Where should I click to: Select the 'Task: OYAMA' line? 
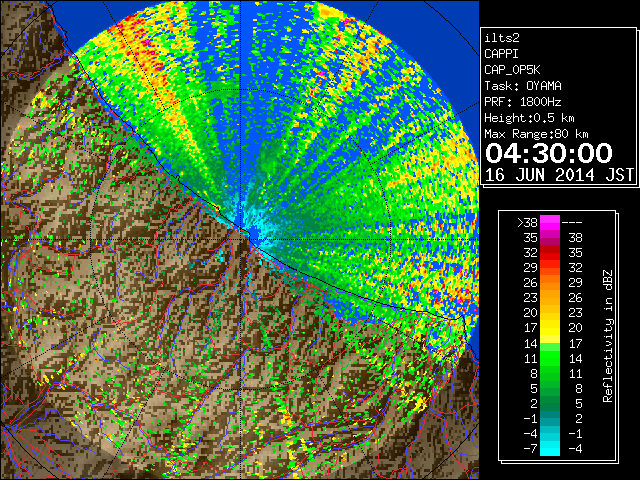tap(523, 86)
